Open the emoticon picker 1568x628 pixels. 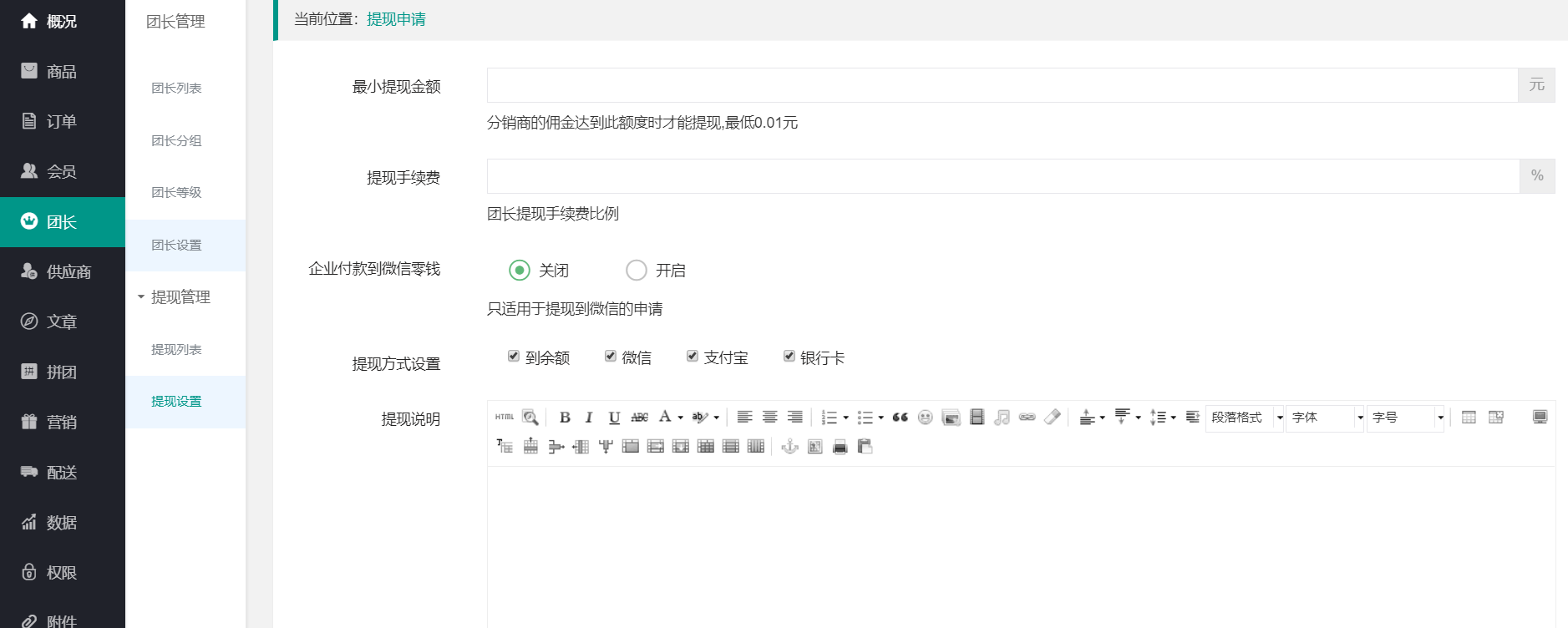click(x=925, y=417)
